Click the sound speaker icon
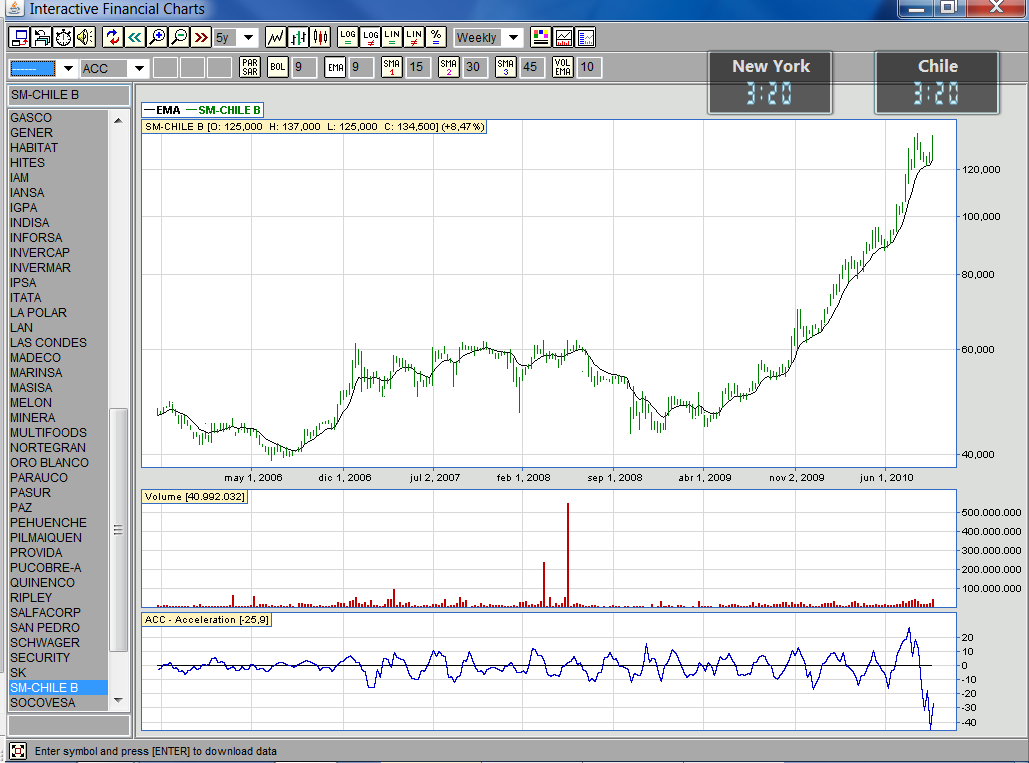 pyautogui.click(x=85, y=37)
